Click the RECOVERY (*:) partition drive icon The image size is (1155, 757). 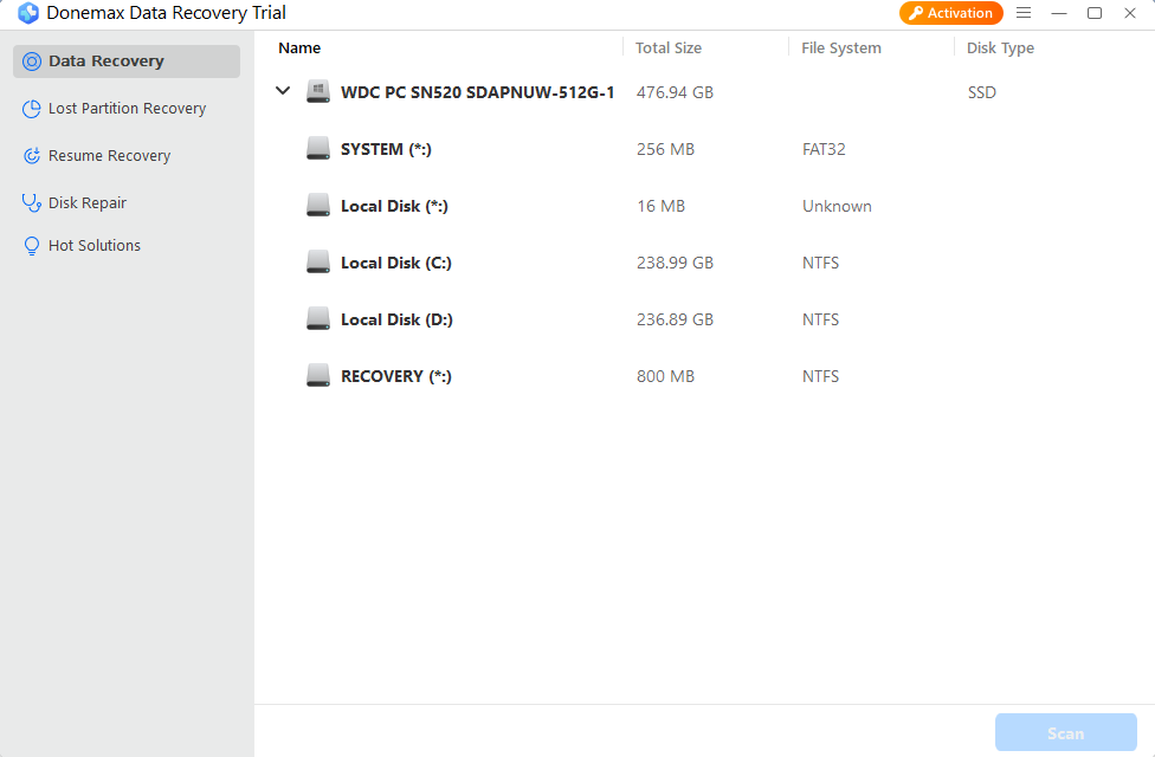click(x=318, y=376)
